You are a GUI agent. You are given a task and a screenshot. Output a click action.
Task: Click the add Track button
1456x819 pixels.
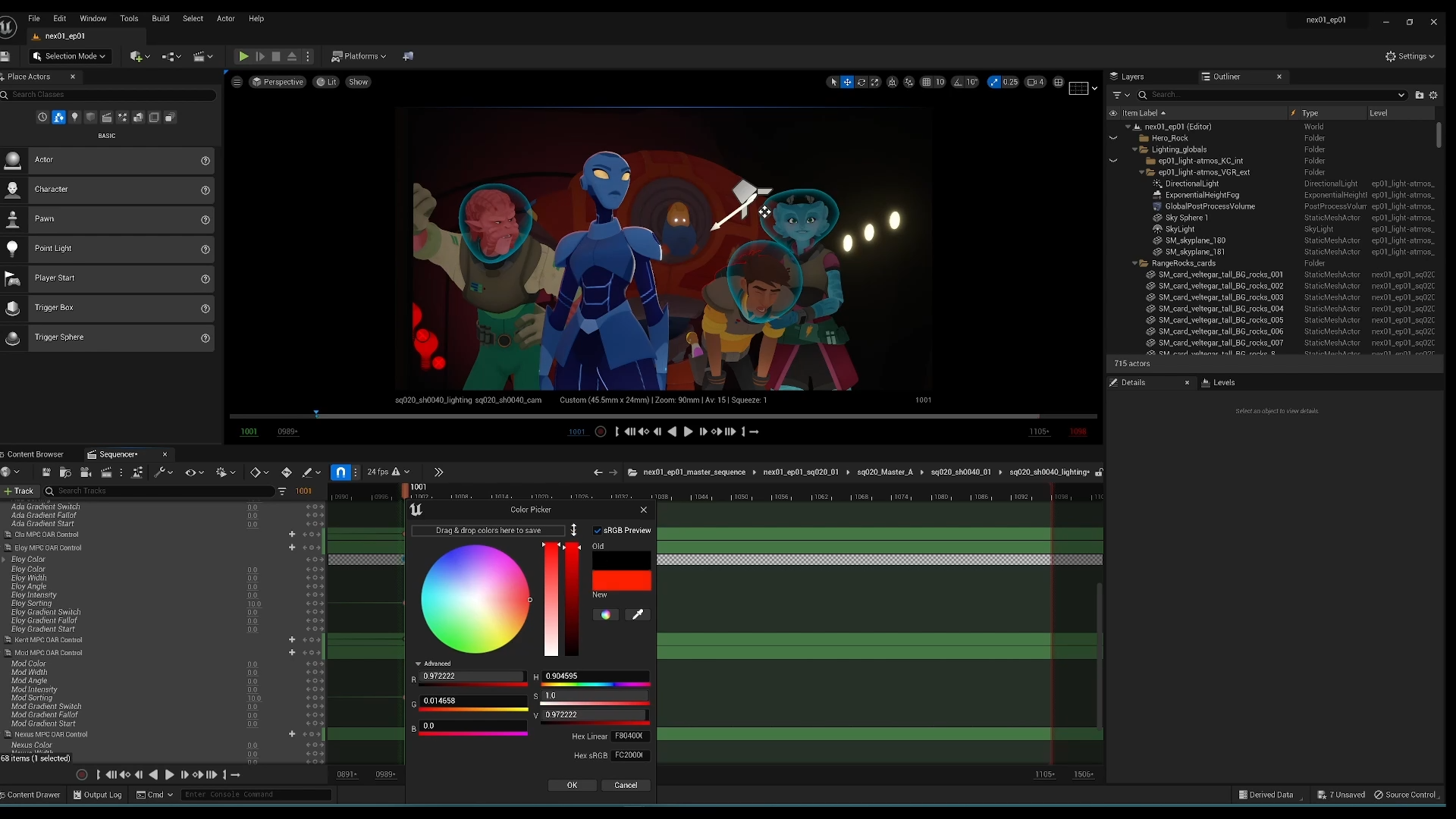point(19,491)
